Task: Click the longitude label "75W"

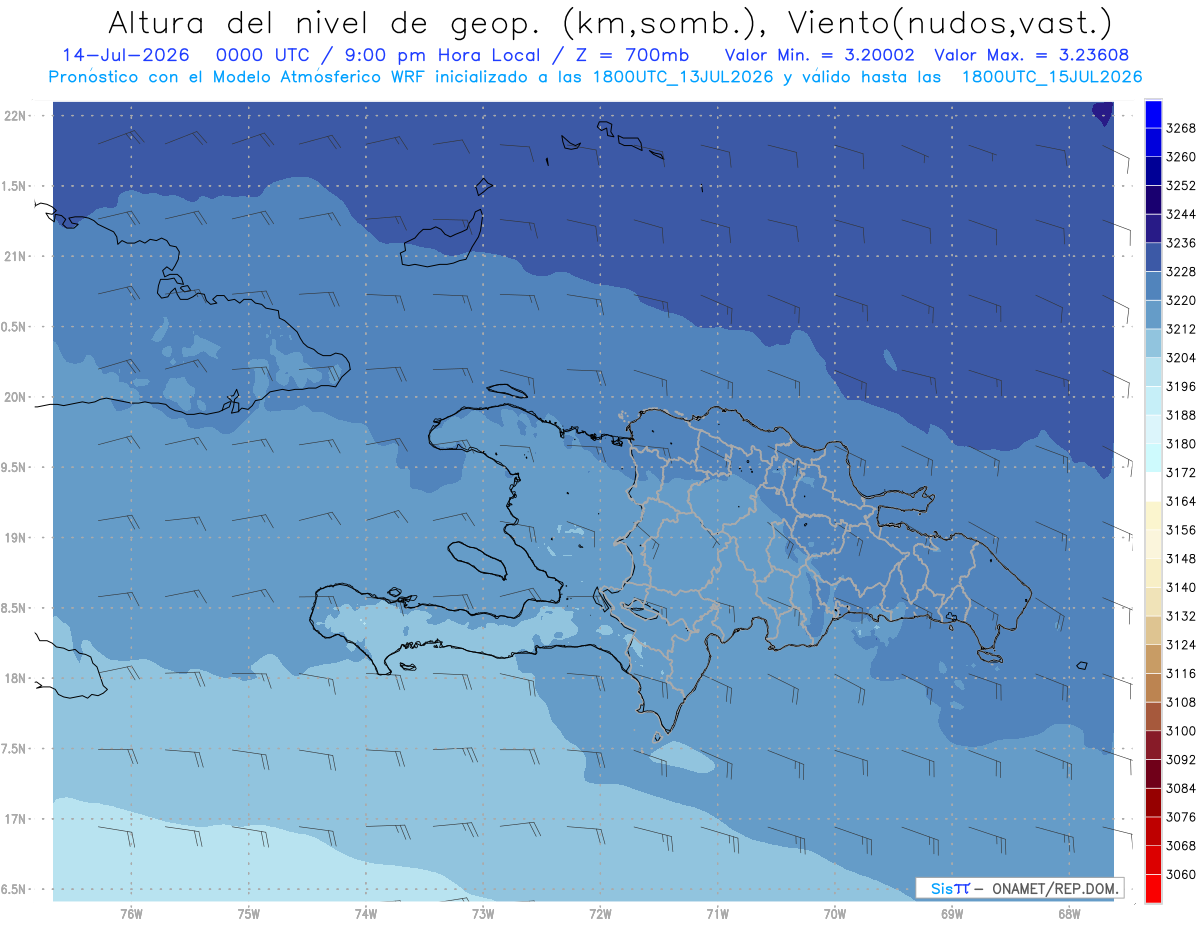Action: pyautogui.click(x=249, y=914)
